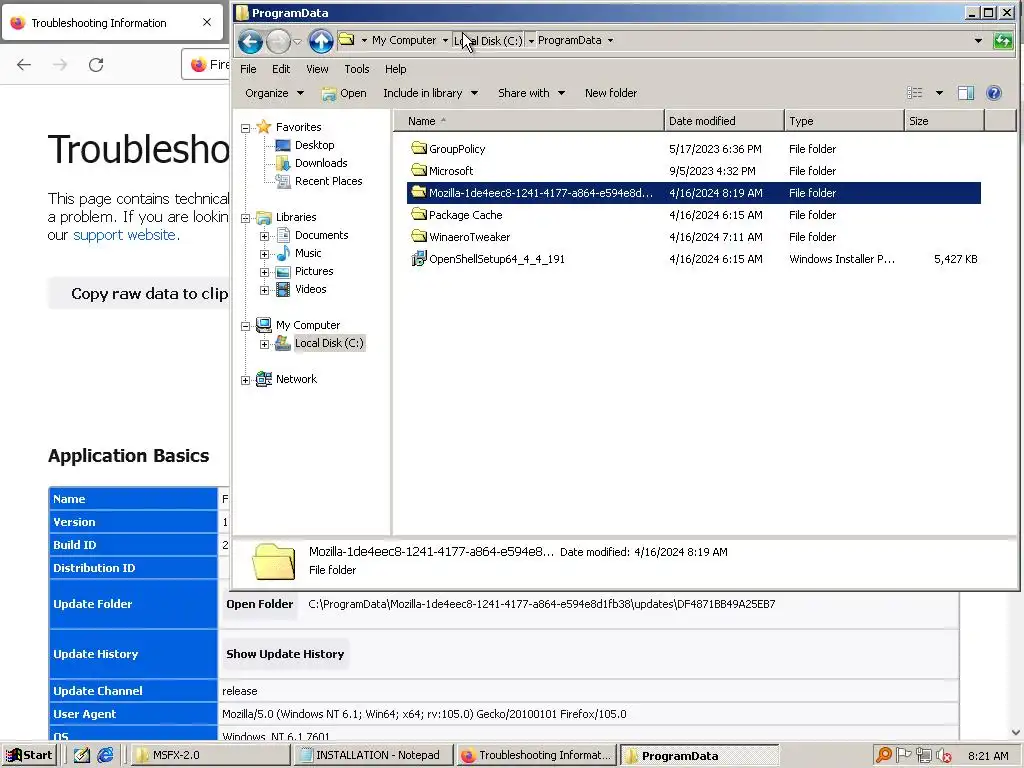Switch to MSFX-2.0 taskbar window

pyautogui.click(x=210, y=755)
